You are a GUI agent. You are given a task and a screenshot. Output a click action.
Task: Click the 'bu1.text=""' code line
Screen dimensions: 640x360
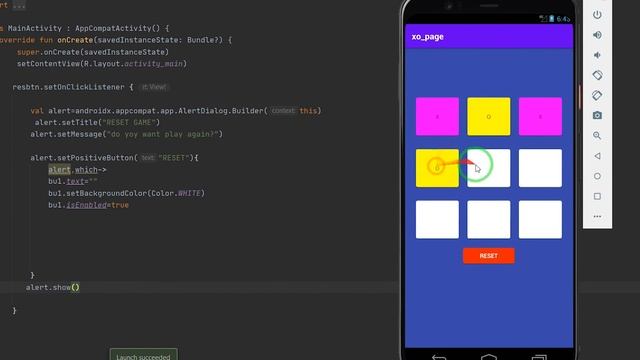73,181
